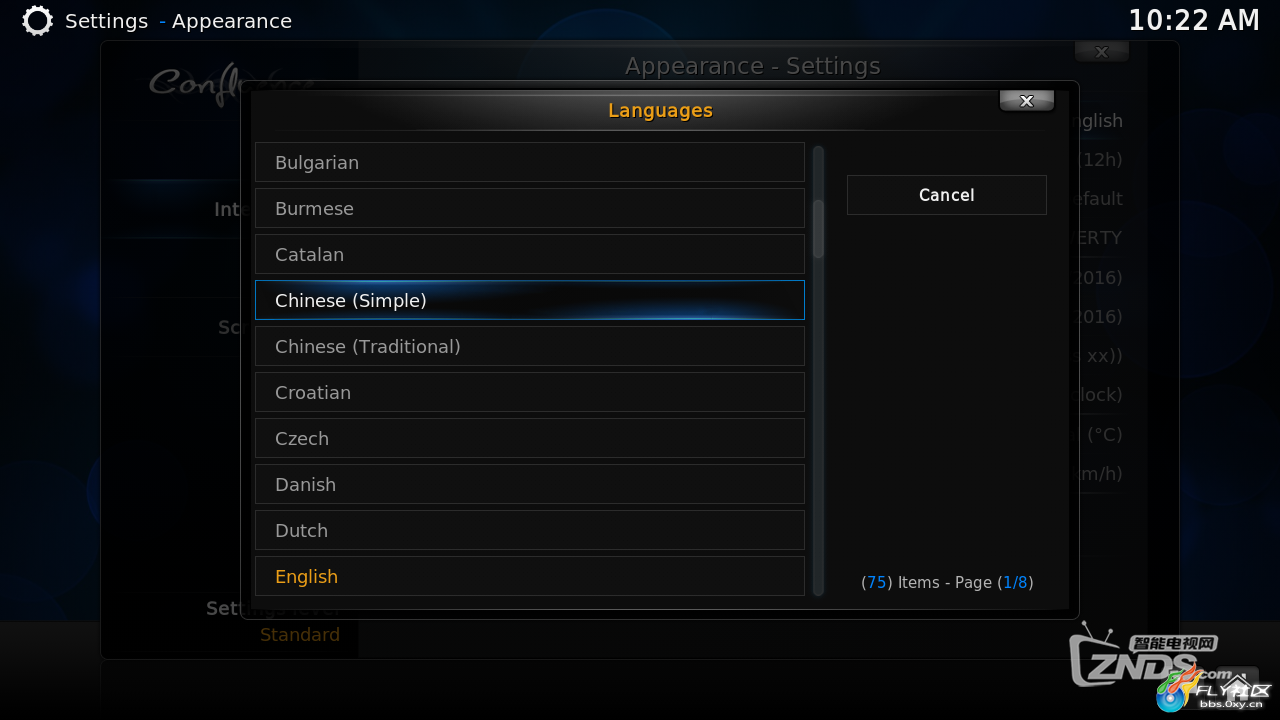Click the Languages dialog title header
The height and width of the screenshot is (720, 1280).
[660, 110]
